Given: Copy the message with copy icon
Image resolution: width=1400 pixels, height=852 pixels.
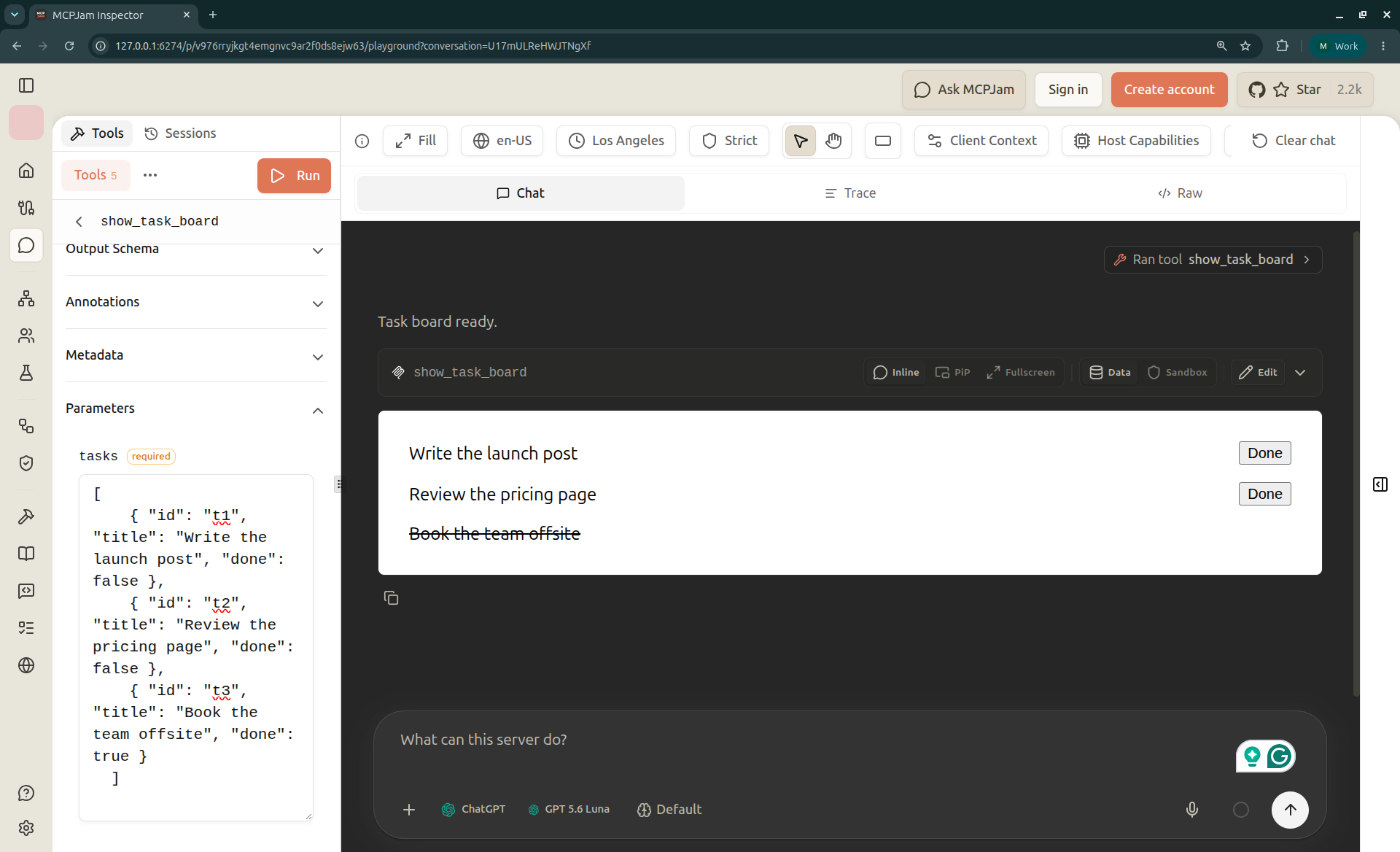Looking at the screenshot, I should pyautogui.click(x=392, y=598).
